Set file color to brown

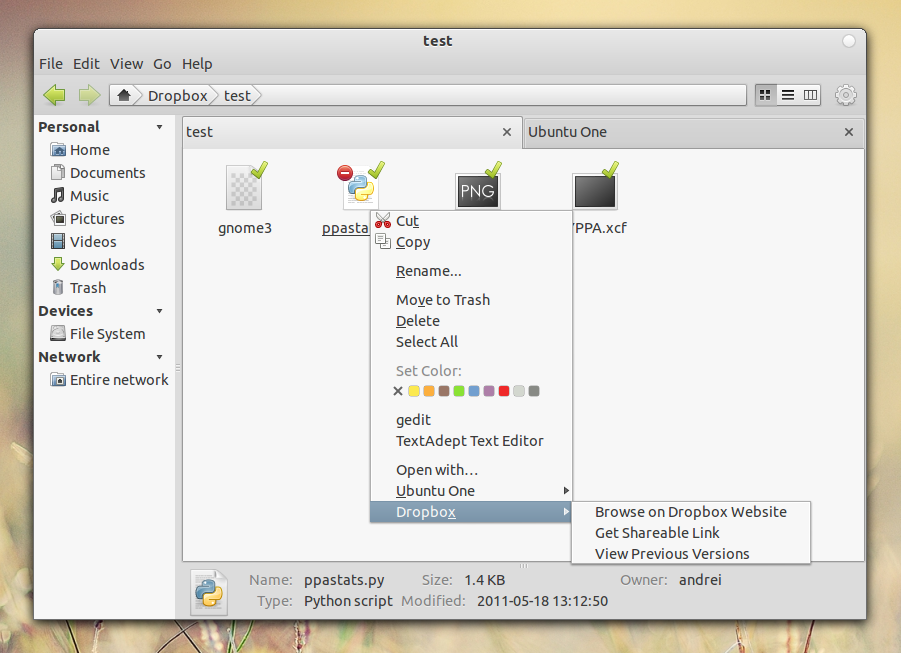tap(444, 391)
